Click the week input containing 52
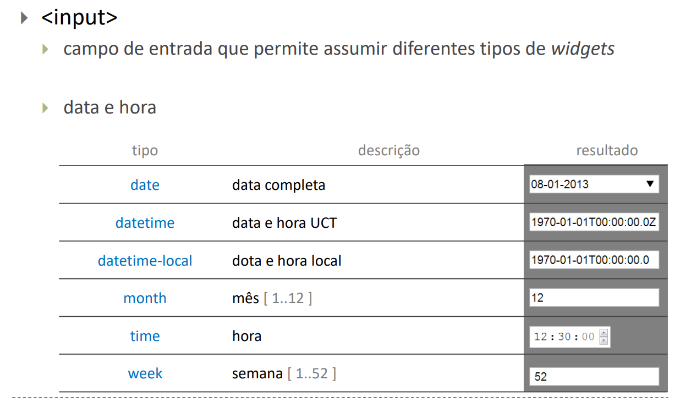Image resolution: width=690 pixels, height=400 pixels. [x=594, y=376]
